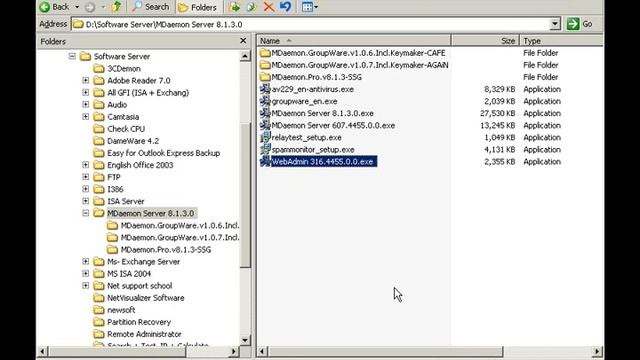Close the Folders pane
This screenshot has width=640, height=360.
point(243,41)
